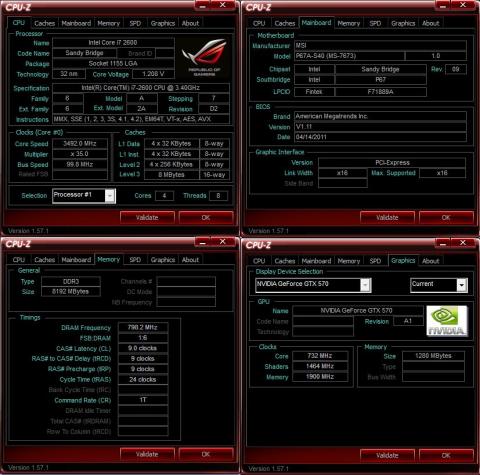Go to About tab in the Memory window
Viewport: 480px width, 475px height.
pos(190,260)
